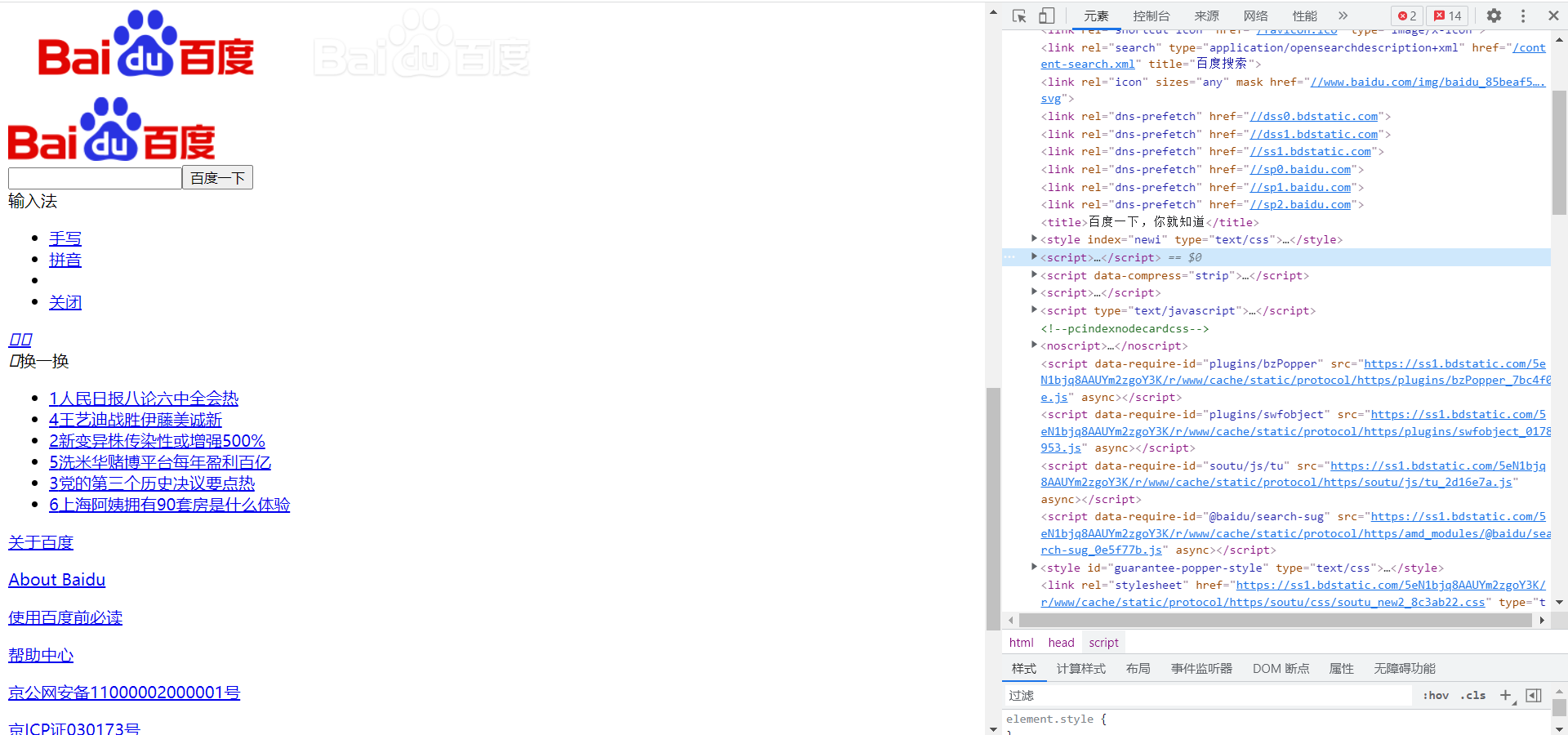Focus the 过滤 styles filter field
This screenshot has height=735, width=1568.
[x=1209, y=695]
